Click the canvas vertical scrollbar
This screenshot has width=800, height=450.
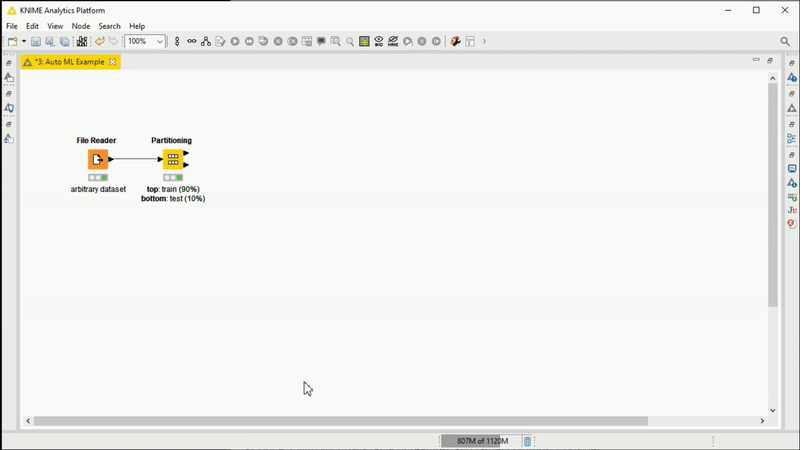(x=772, y=195)
